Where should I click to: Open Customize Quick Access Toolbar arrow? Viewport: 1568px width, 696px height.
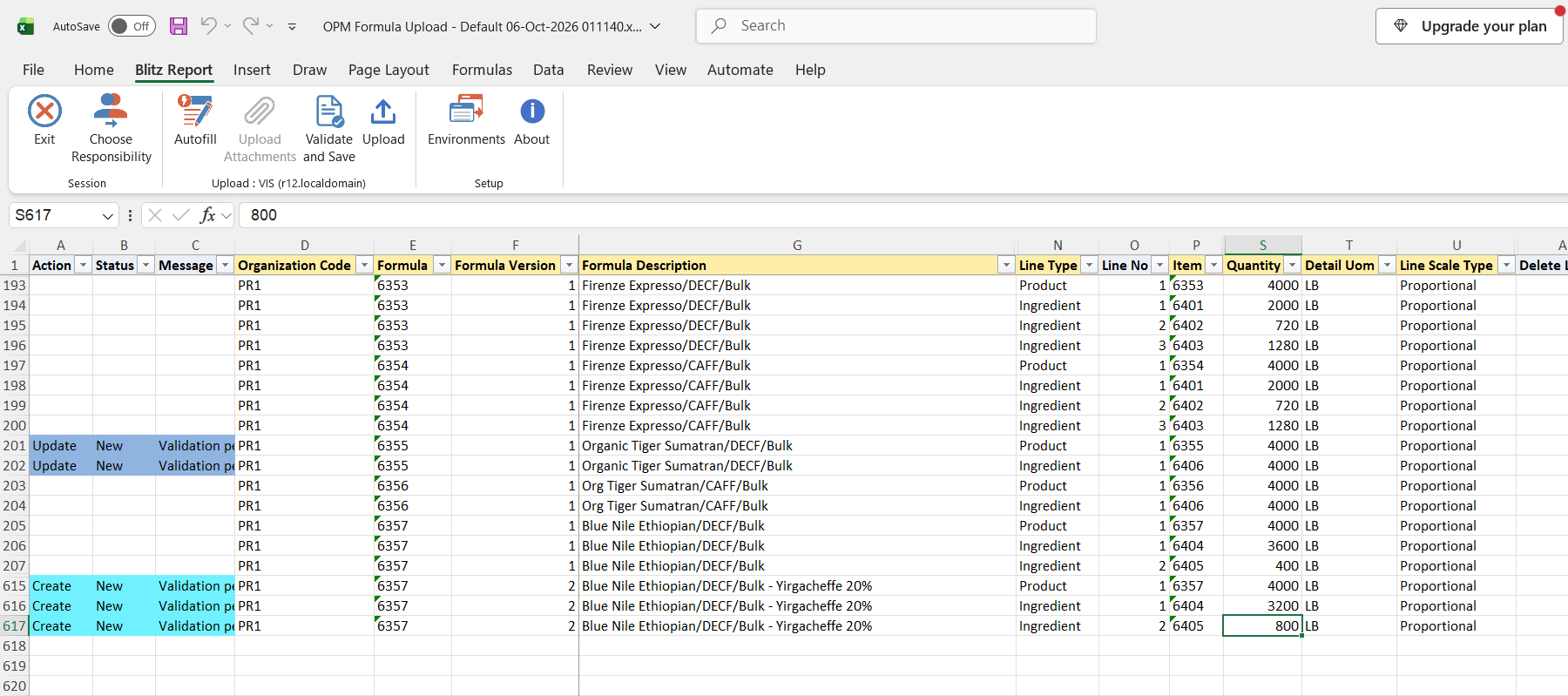(x=292, y=26)
